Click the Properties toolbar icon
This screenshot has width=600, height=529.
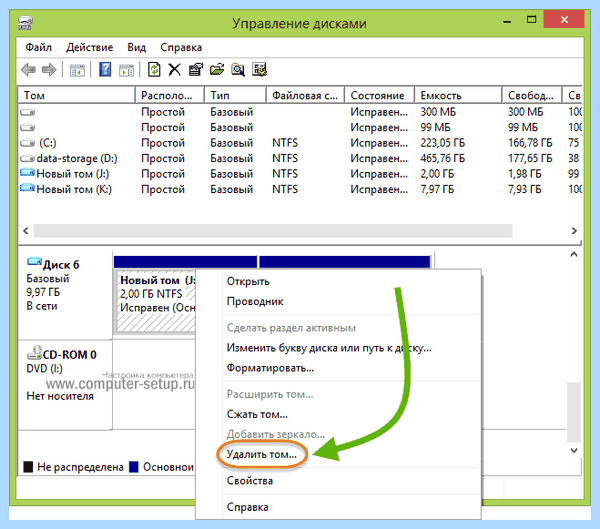196,70
